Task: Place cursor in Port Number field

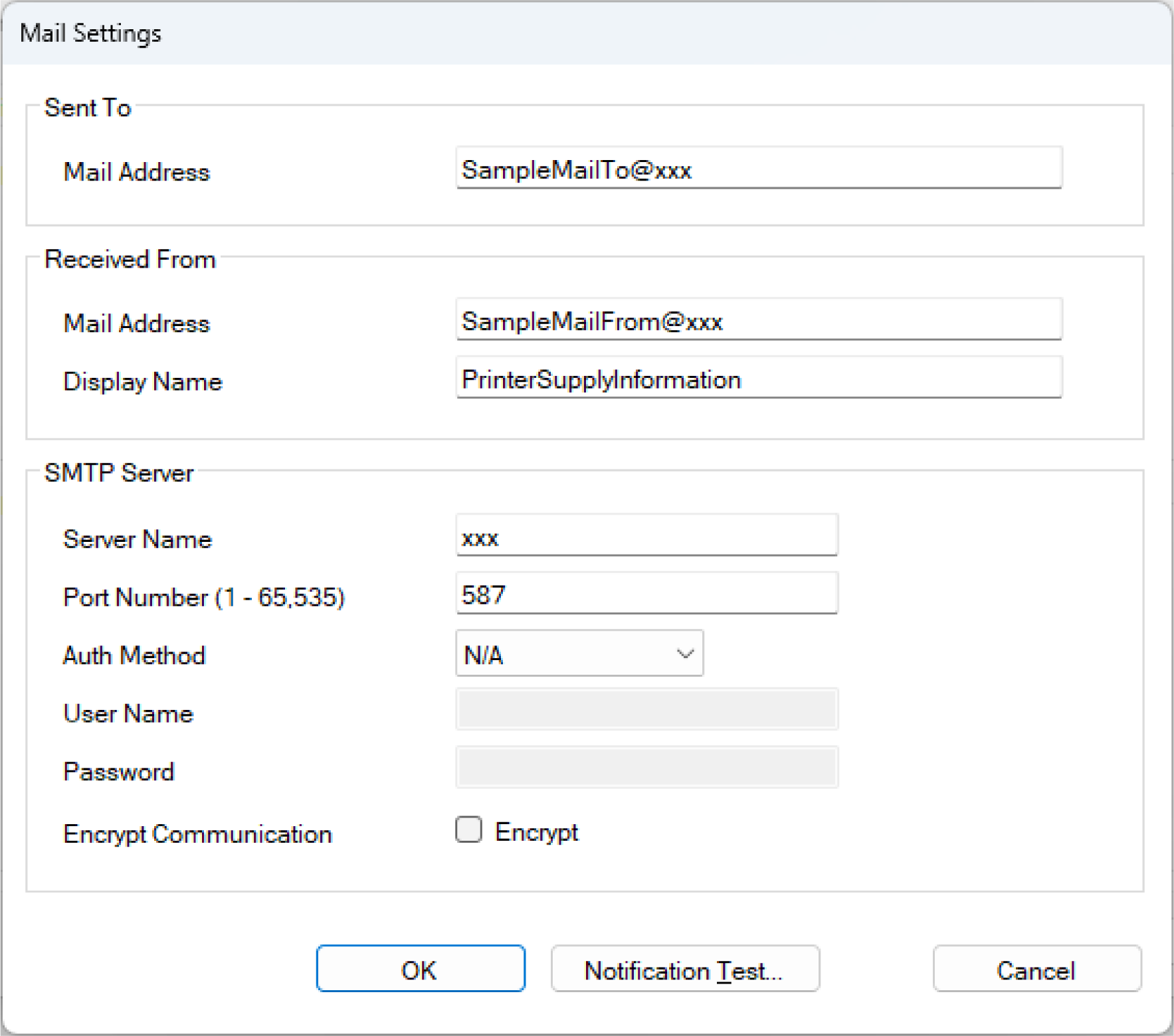Action: point(646,594)
